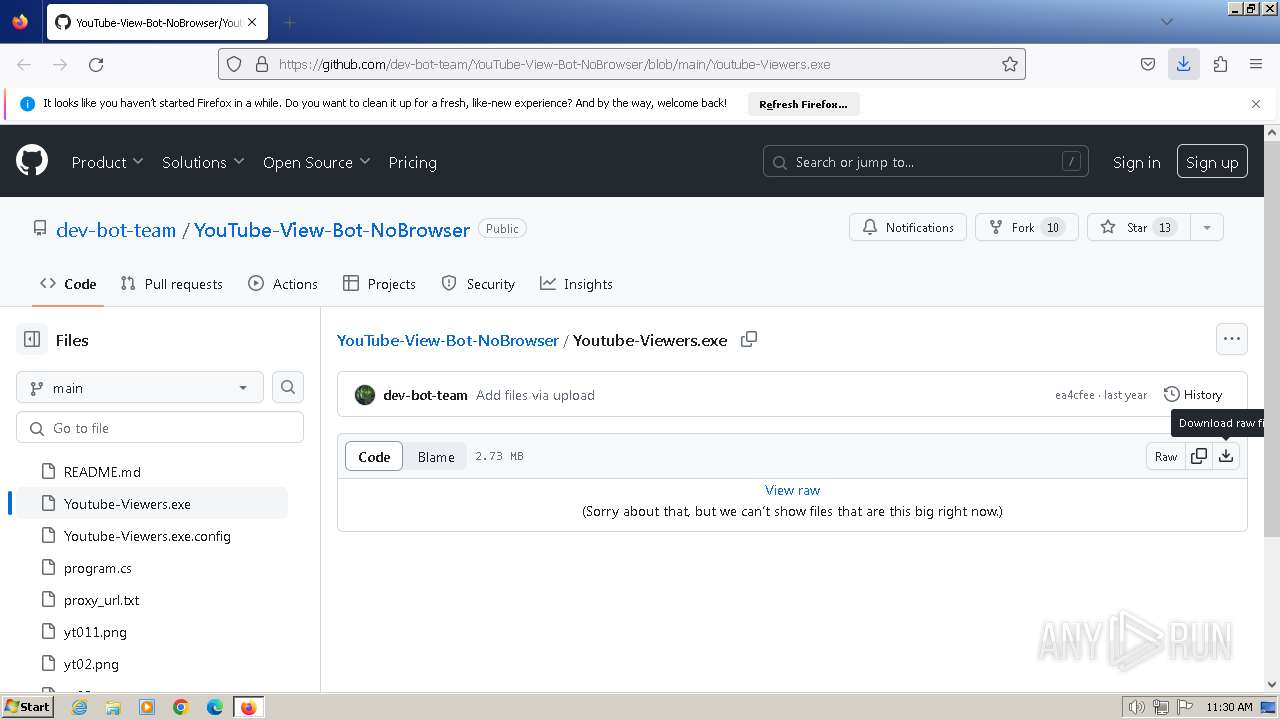This screenshot has width=1280, height=720.
Task: Go back to the previous page
Action: tap(24, 64)
